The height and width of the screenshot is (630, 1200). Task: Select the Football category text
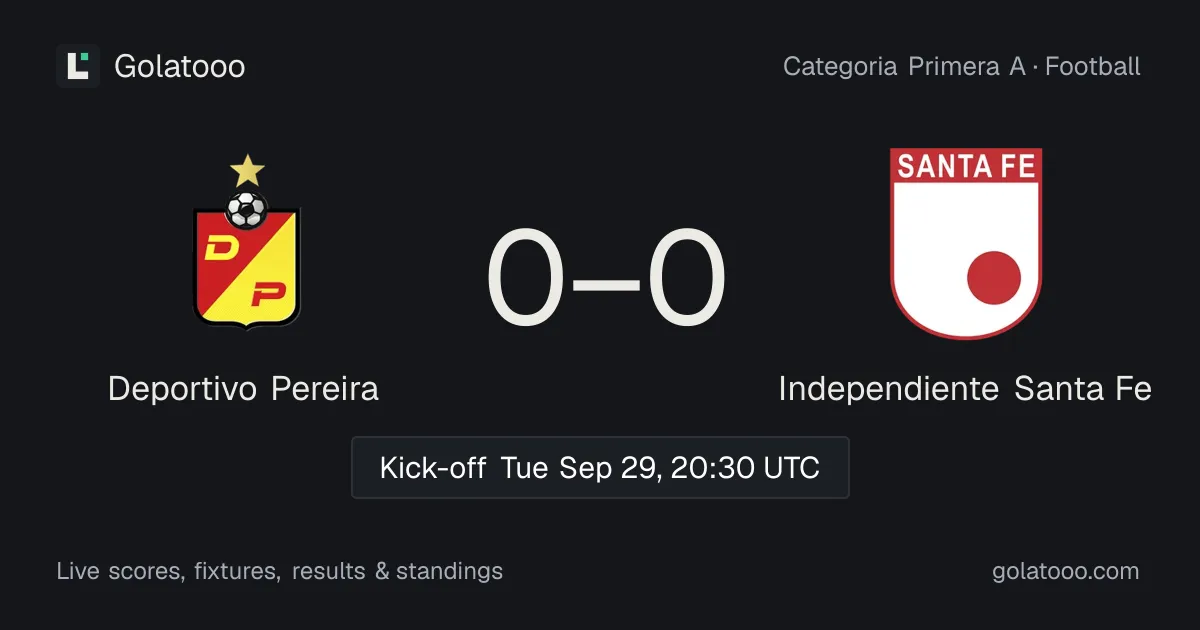tap(1093, 67)
